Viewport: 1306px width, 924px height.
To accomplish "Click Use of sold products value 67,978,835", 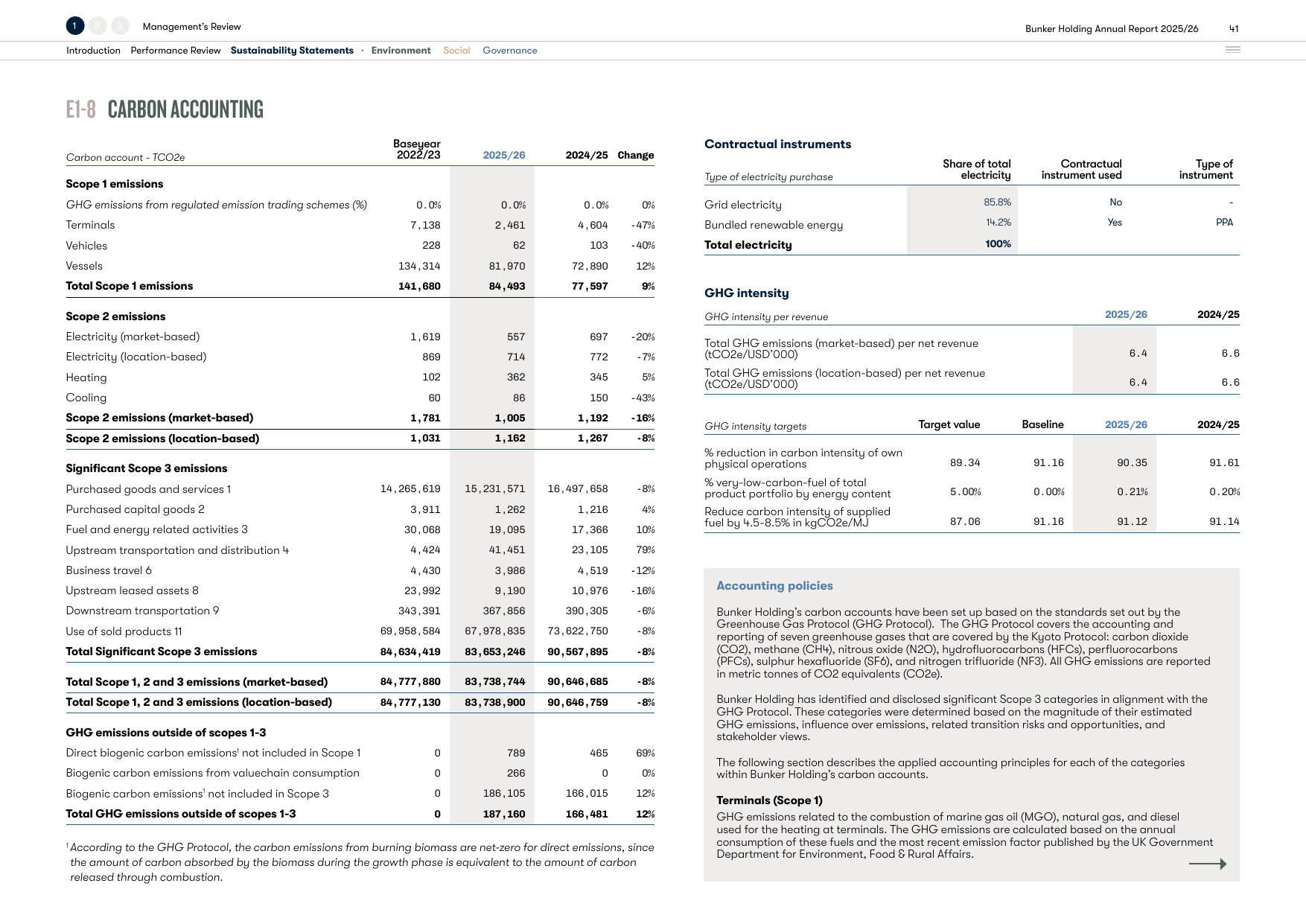I will [x=495, y=631].
